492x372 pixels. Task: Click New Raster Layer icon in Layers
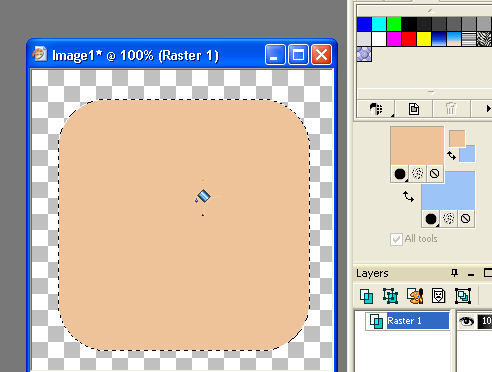tap(366, 296)
